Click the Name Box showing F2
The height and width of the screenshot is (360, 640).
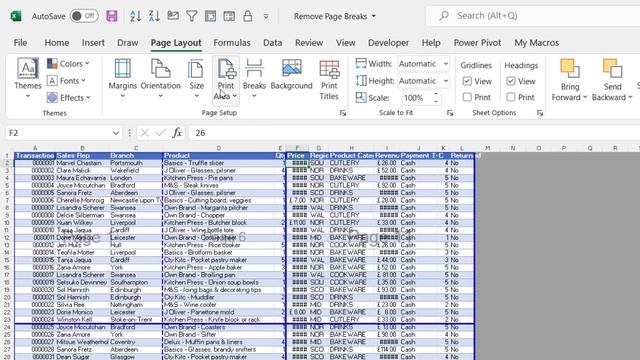point(58,133)
